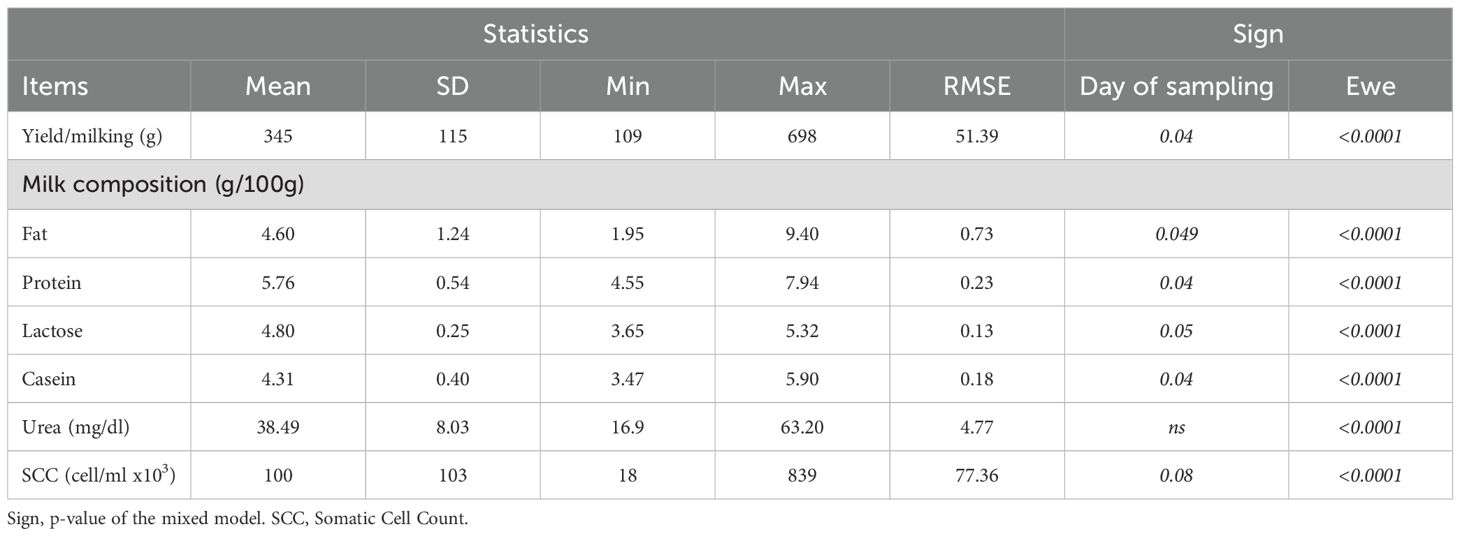Select the Max column header

(x=803, y=86)
